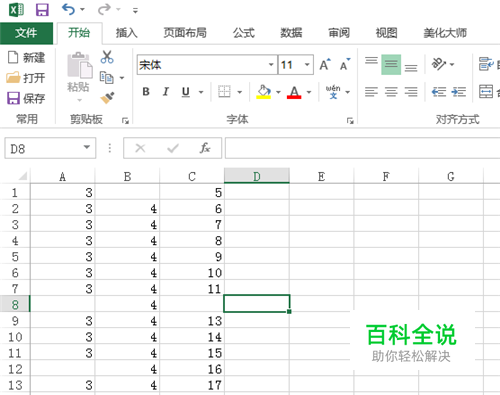Toggle Italic formatting

click(x=166, y=92)
